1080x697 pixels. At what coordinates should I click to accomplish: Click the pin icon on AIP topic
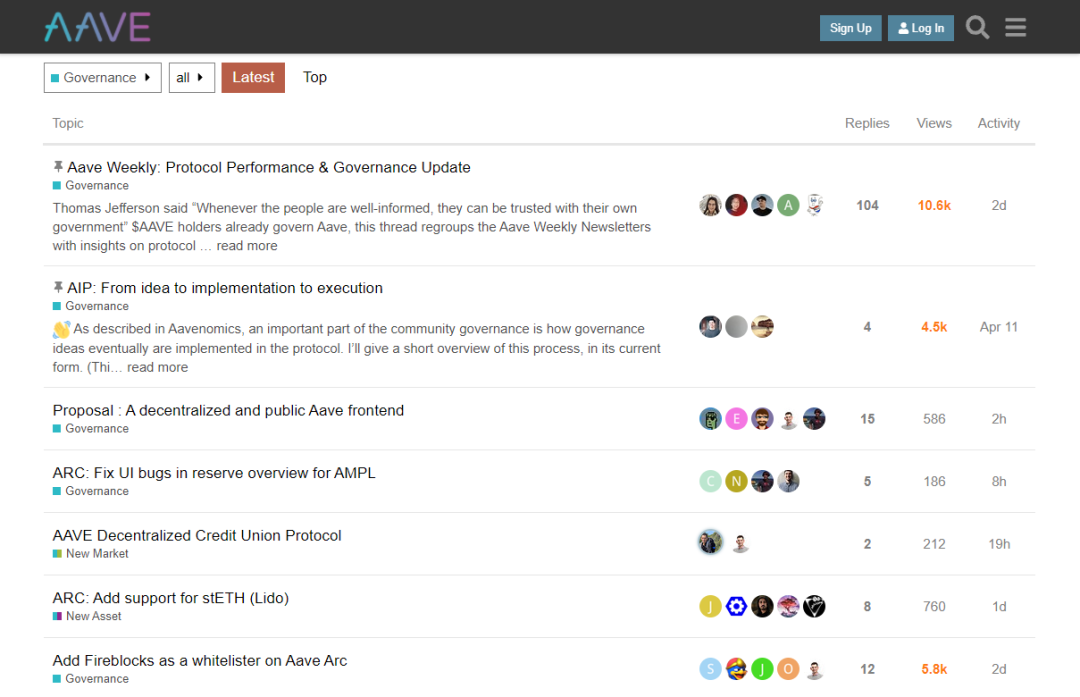coord(58,287)
